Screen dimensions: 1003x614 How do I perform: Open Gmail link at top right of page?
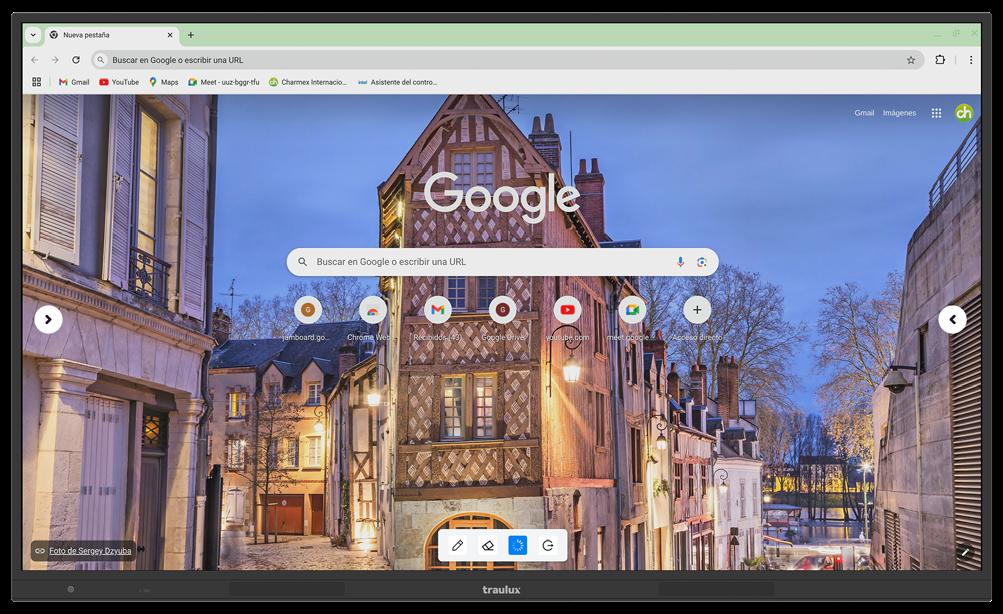point(864,113)
